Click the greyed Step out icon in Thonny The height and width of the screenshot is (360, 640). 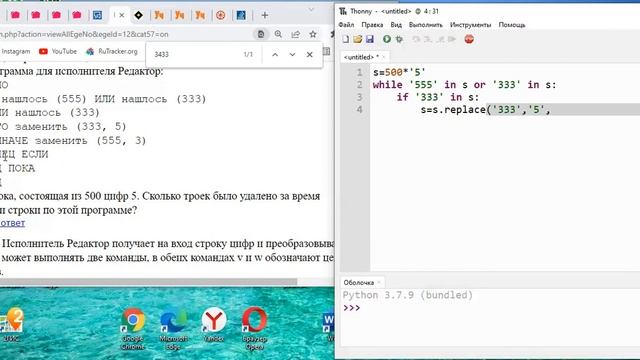[x=440, y=39]
